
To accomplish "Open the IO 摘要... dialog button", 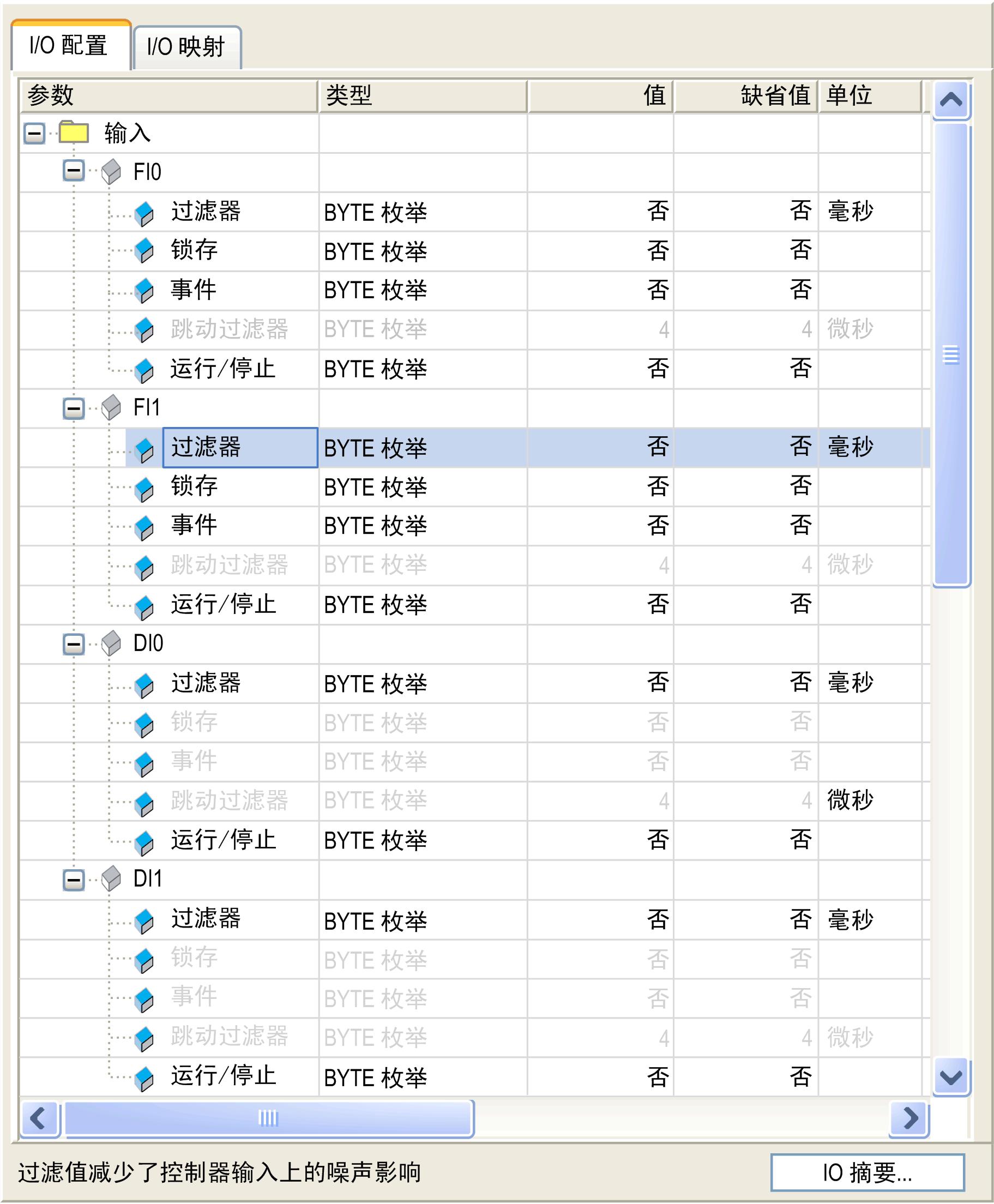I will tap(867, 1172).
